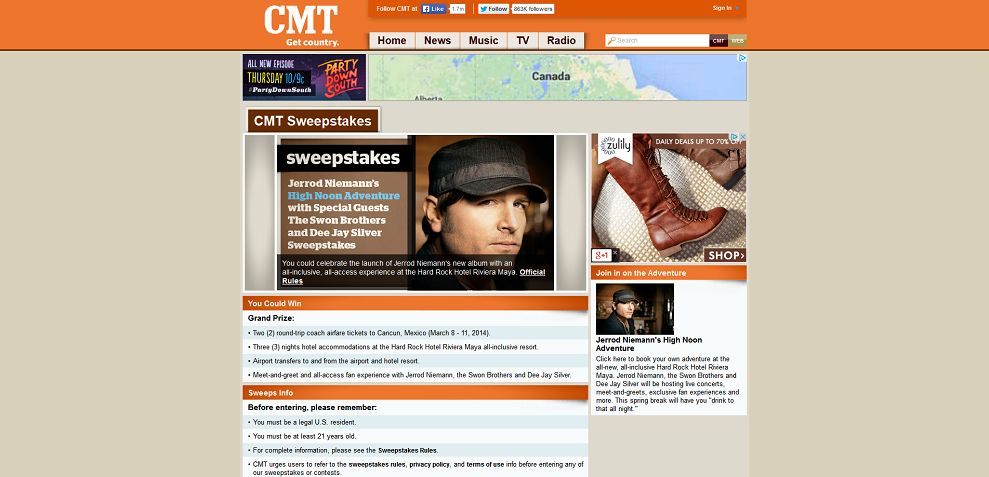Open the Sweepstakes Rules link
989x477 pixels.
[407, 450]
